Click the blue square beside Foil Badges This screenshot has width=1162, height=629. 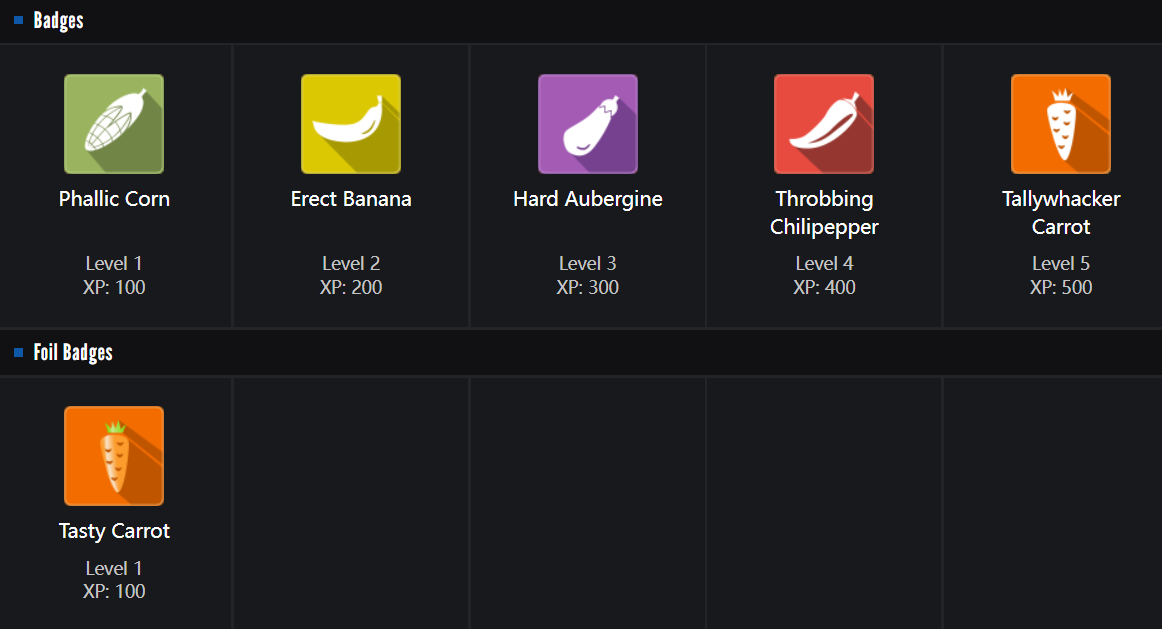pos(19,352)
